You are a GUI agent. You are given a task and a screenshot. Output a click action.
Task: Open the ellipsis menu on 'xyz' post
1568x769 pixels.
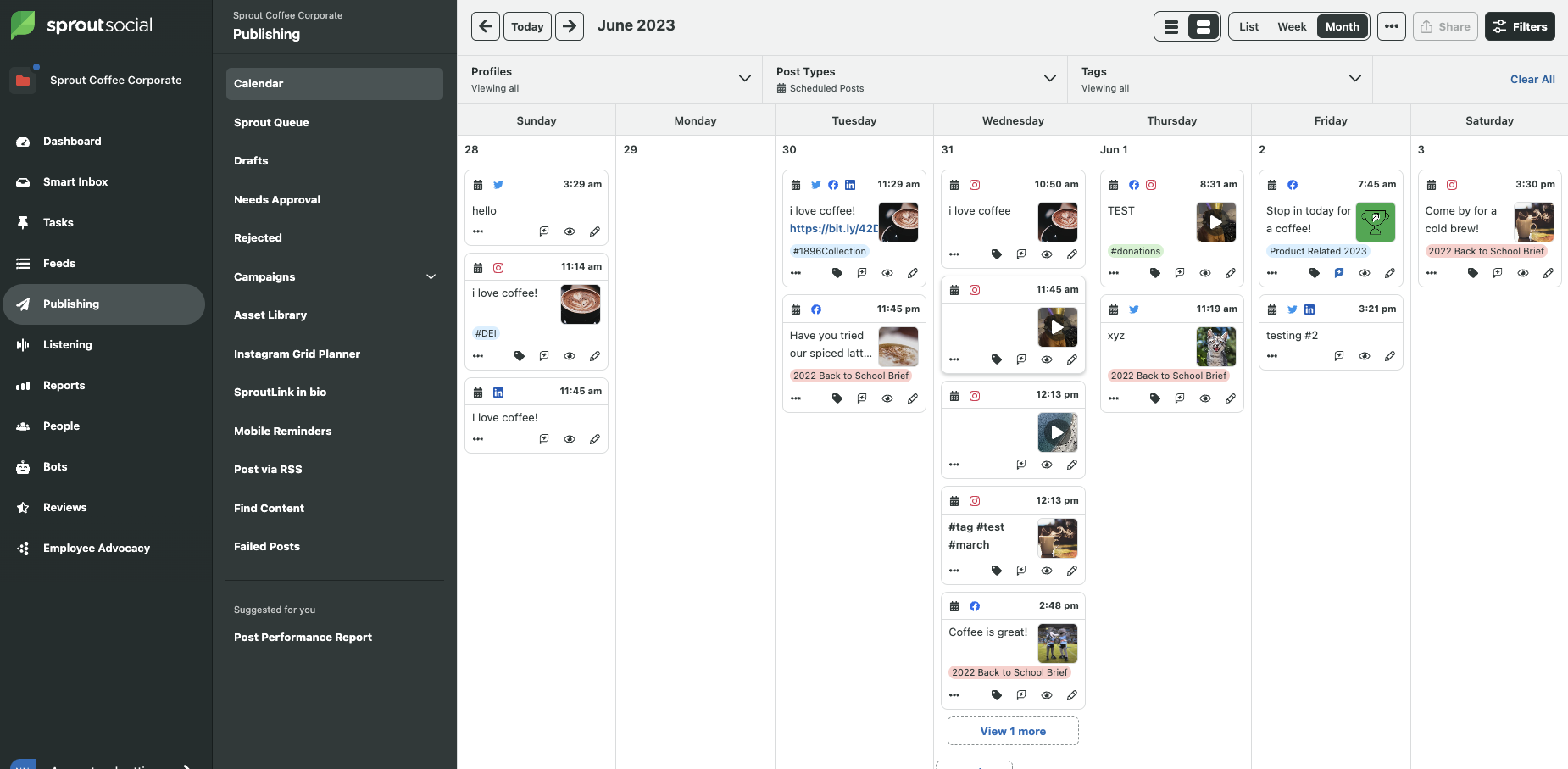pos(1114,398)
